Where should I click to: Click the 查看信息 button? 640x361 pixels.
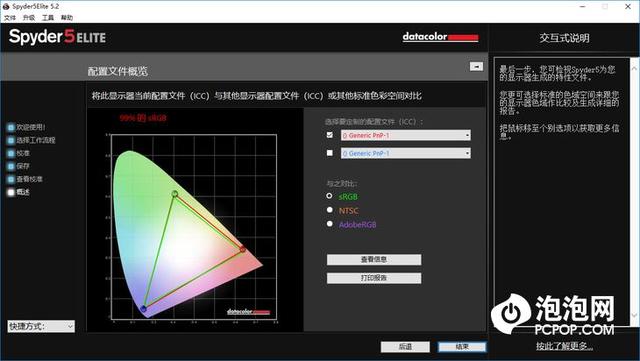pos(374,260)
